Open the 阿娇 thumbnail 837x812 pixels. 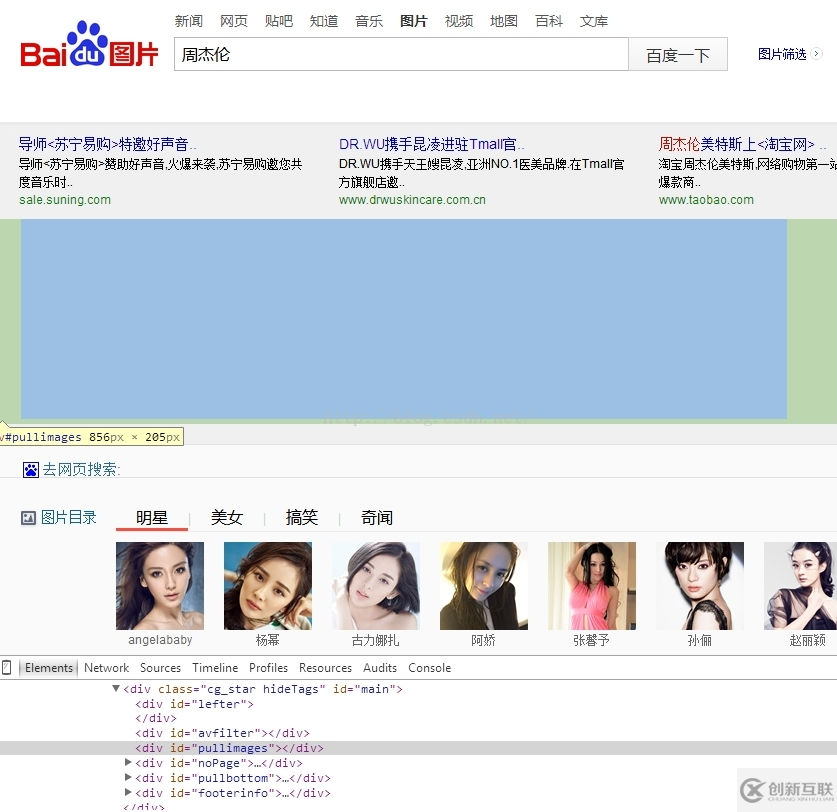(484, 586)
